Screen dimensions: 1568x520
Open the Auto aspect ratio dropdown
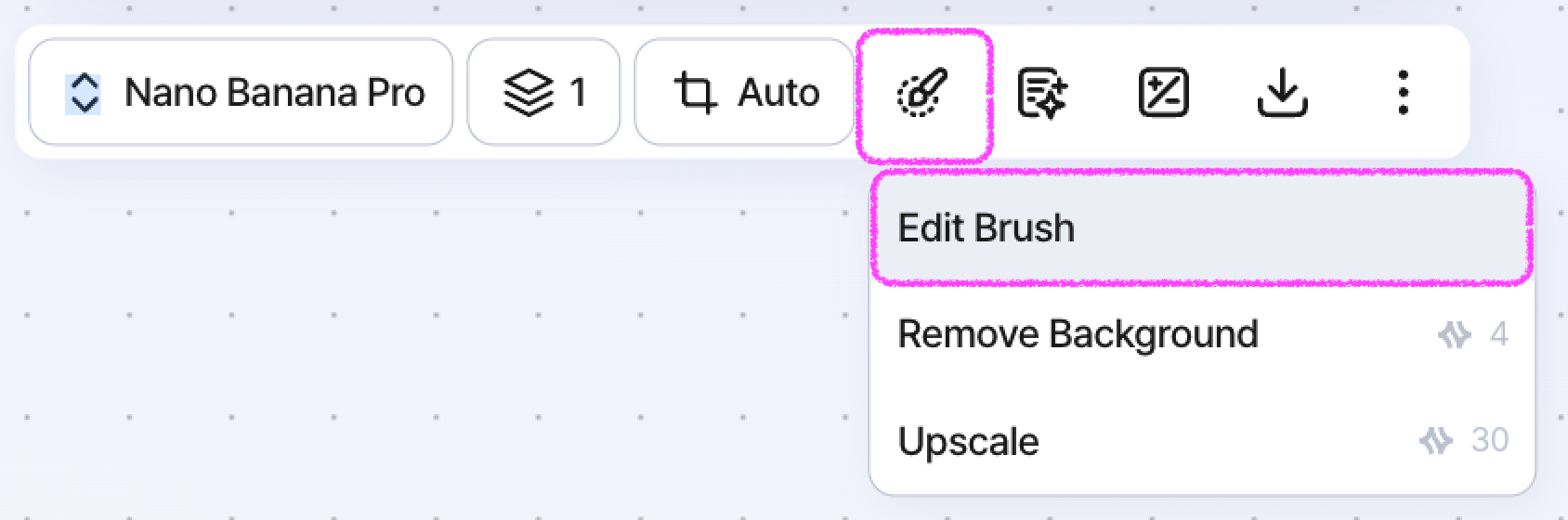click(744, 92)
